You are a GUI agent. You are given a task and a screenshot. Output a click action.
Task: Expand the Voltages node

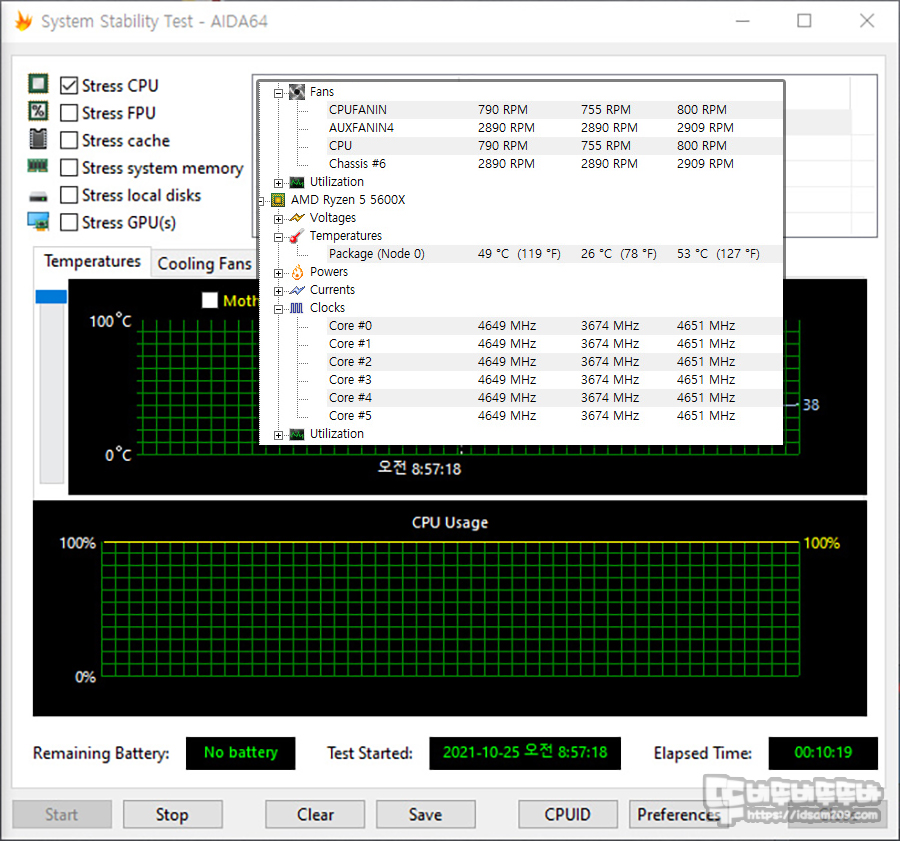tap(278, 219)
